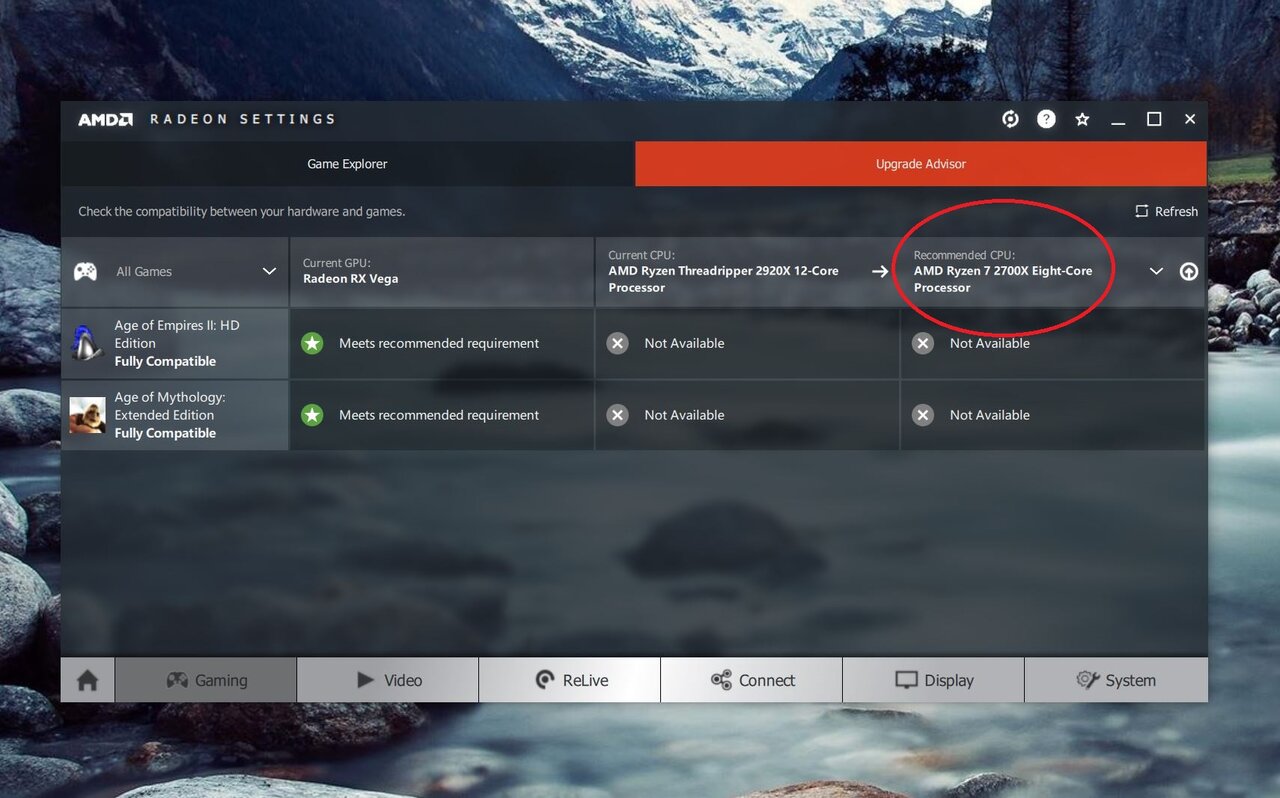
Task: Click the arrow between current and recommended CPU
Action: (880, 271)
